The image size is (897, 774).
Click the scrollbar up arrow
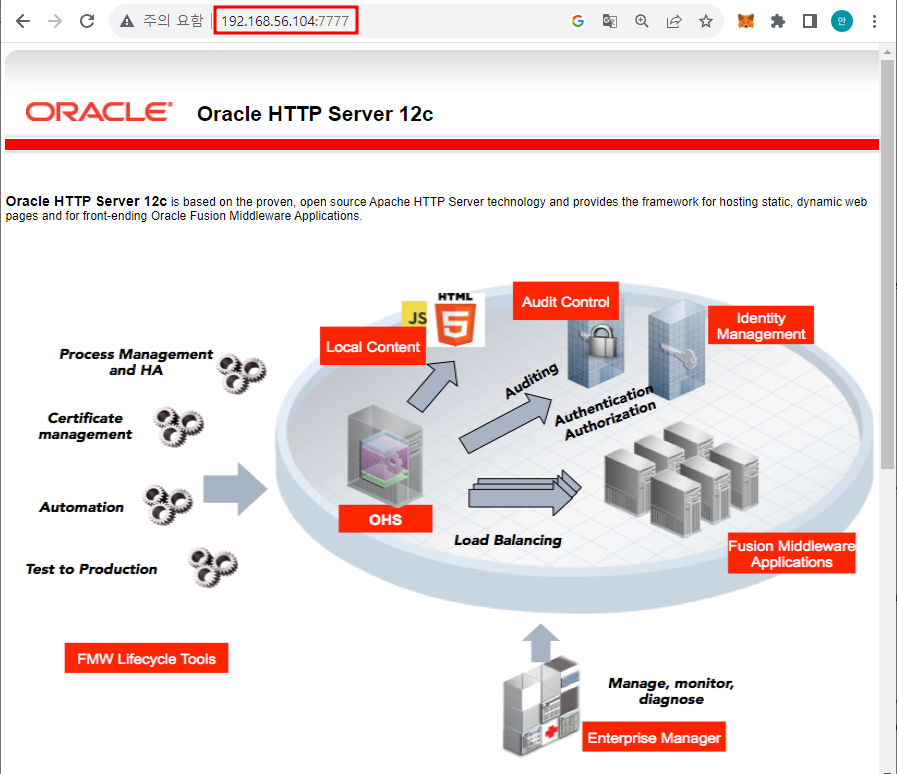pos(888,52)
